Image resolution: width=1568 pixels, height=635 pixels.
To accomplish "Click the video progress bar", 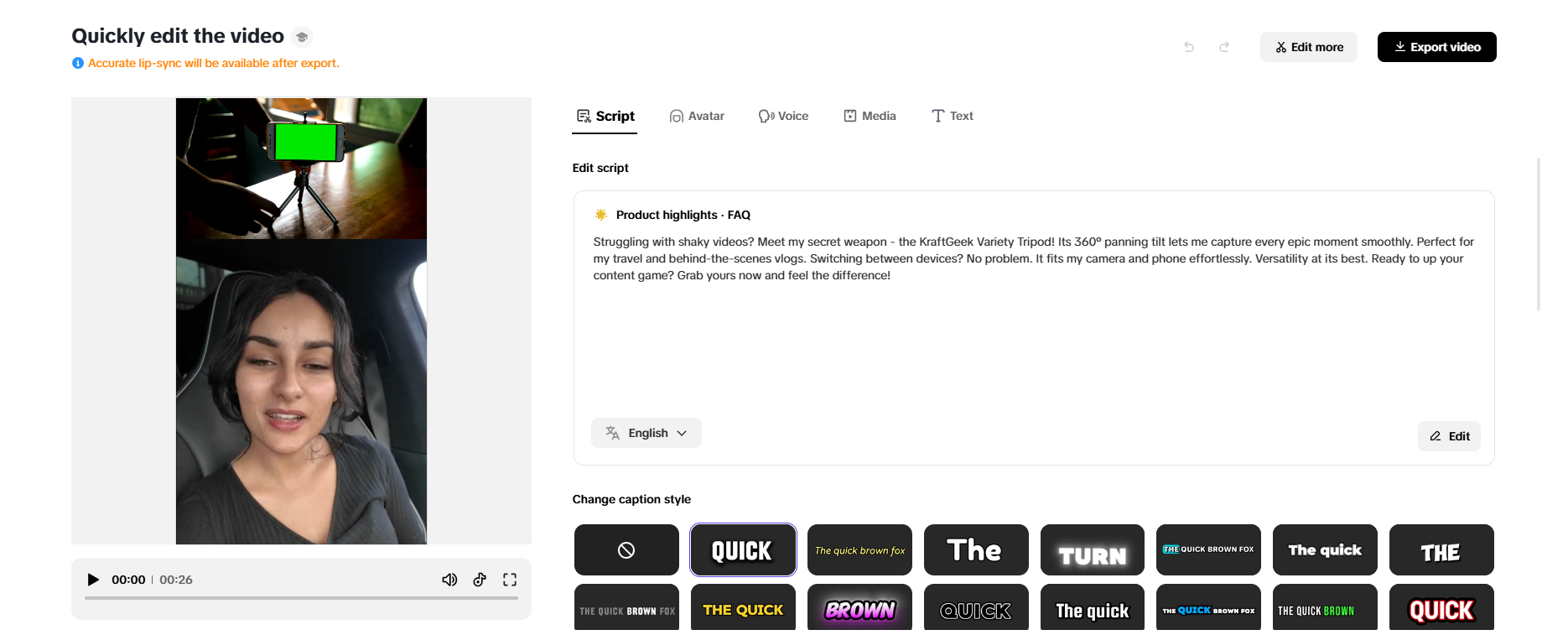I will click(301, 598).
